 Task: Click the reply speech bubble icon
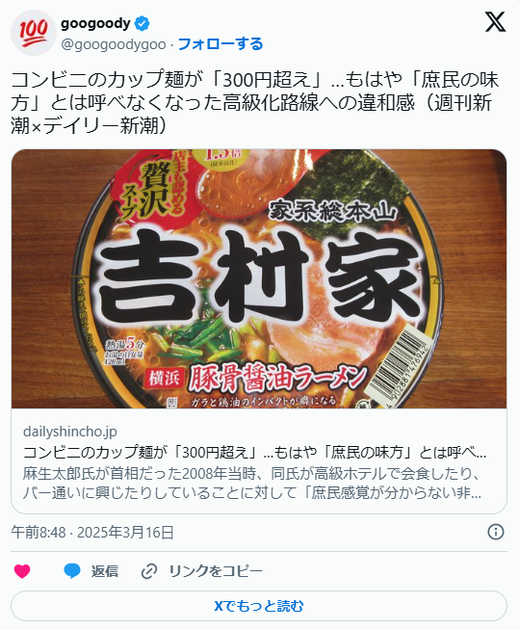tap(72, 571)
